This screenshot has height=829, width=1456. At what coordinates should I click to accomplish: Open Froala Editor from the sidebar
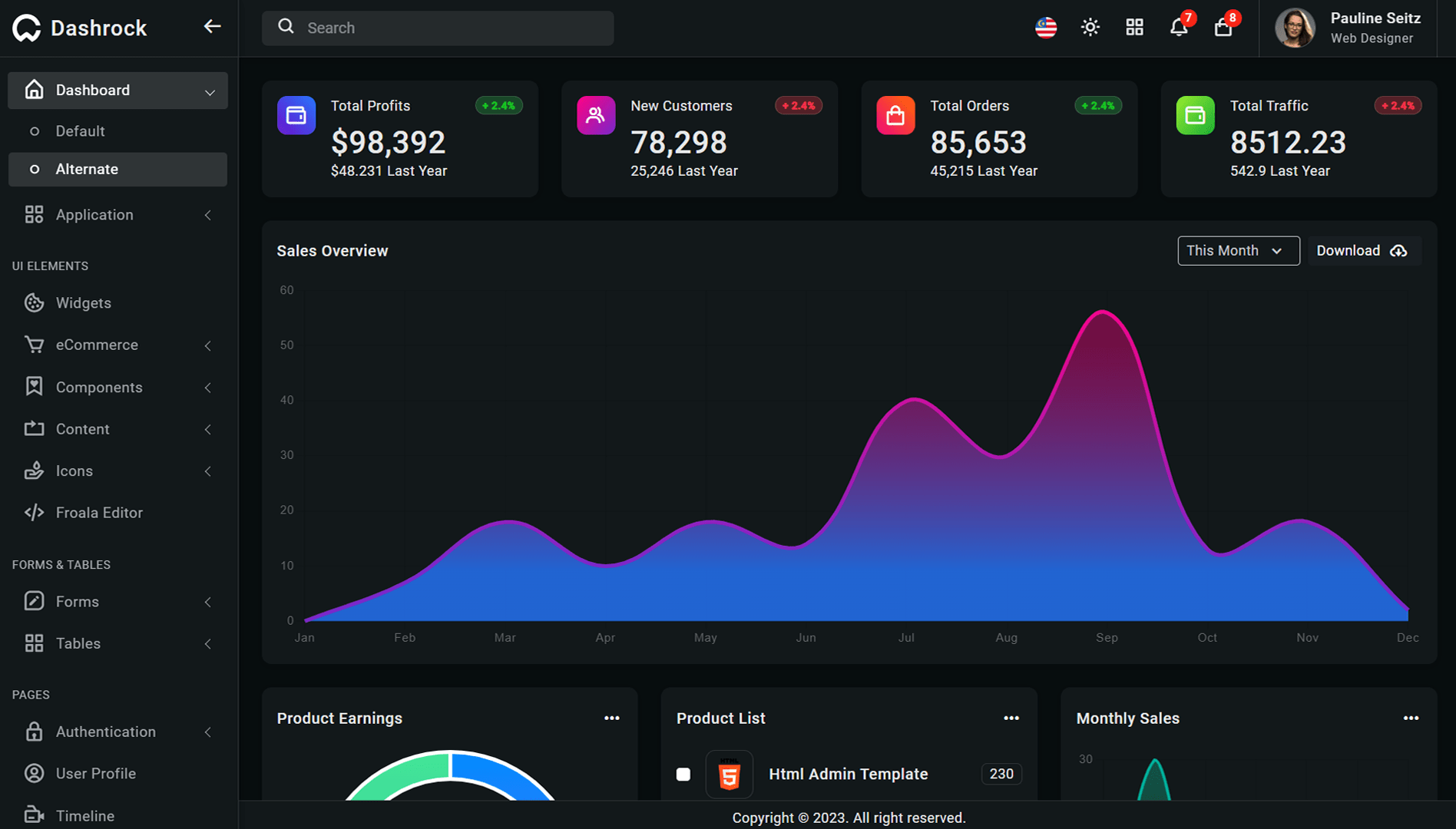tap(99, 513)
